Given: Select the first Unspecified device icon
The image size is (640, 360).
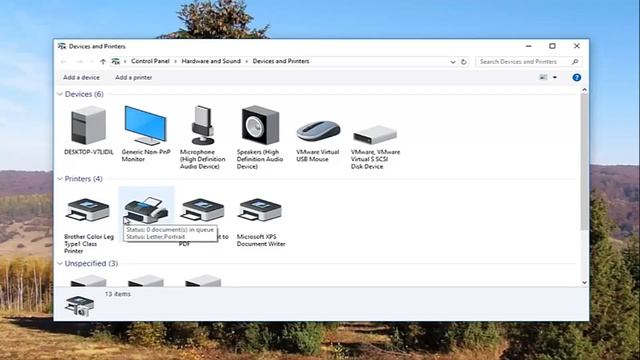Looking at the screenshot, I should [x=89, y=280].
